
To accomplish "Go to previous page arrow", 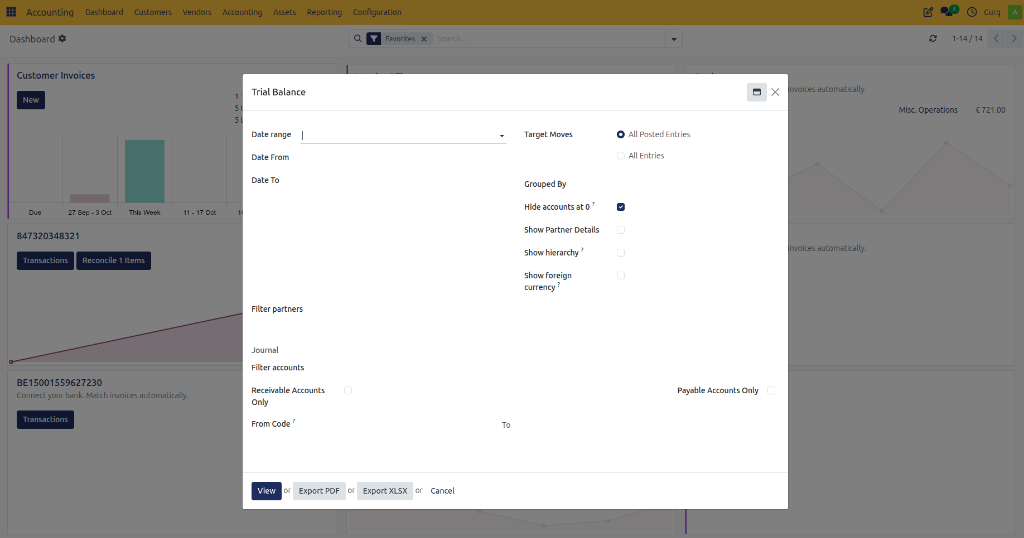I will (996, 39).
